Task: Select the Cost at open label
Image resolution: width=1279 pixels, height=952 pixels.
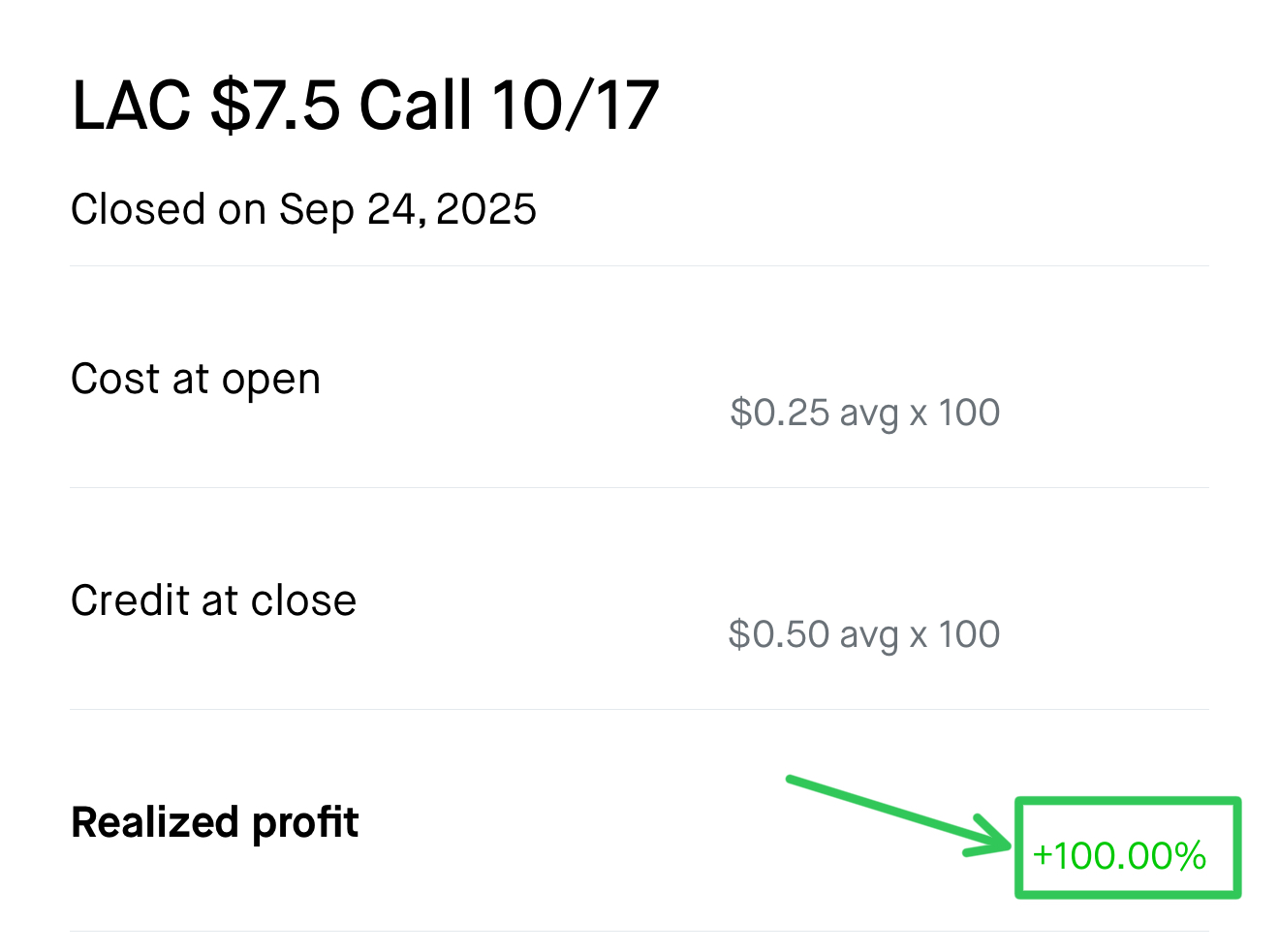Action: [x=196, y=379]
